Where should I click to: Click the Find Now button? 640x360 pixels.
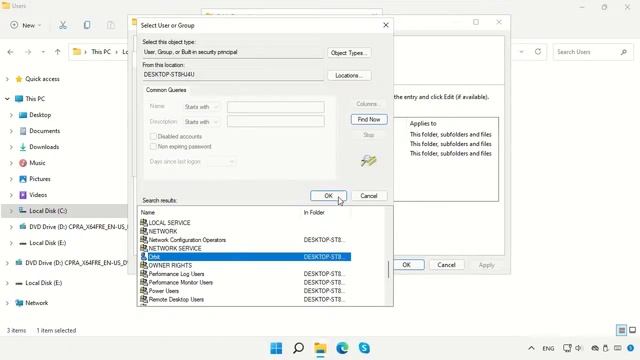(369, 119)
